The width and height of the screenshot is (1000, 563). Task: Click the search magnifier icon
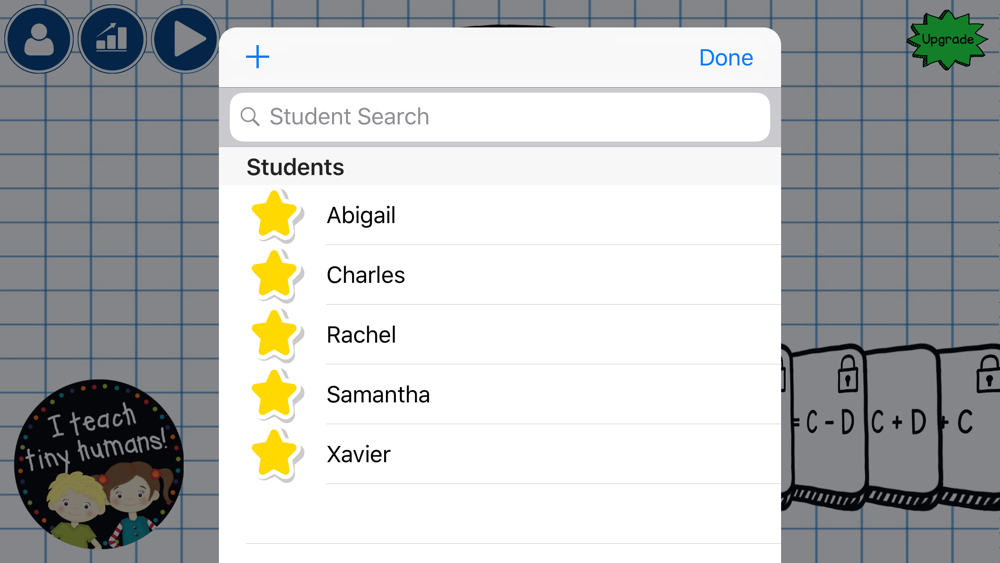(x=250, y=117)
